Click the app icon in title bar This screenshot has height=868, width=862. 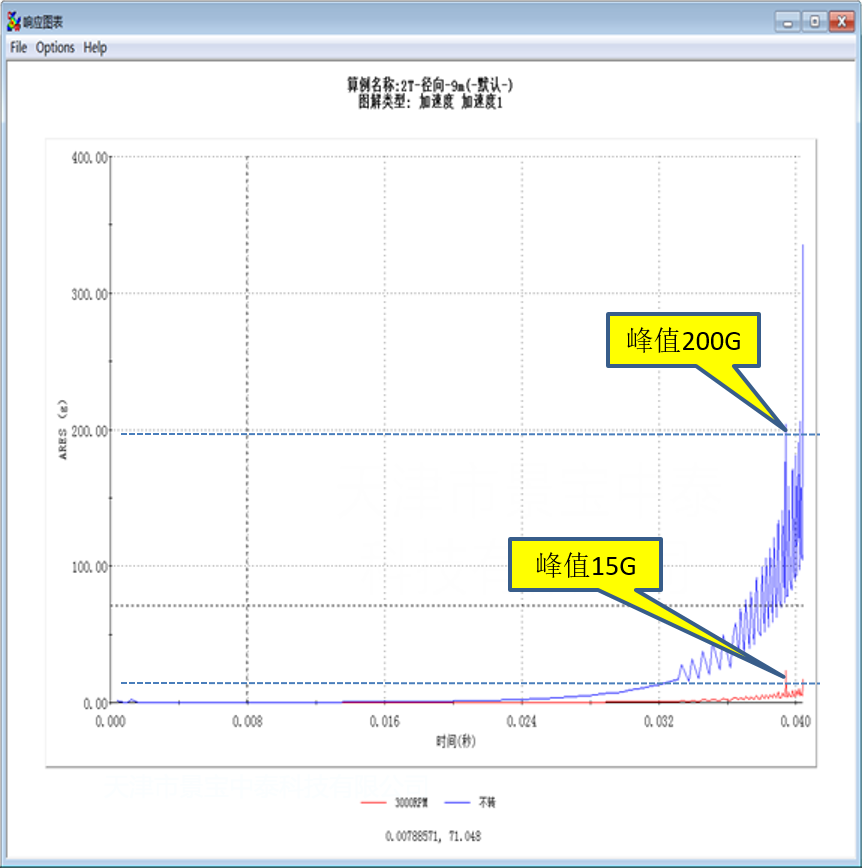(13, 21)
